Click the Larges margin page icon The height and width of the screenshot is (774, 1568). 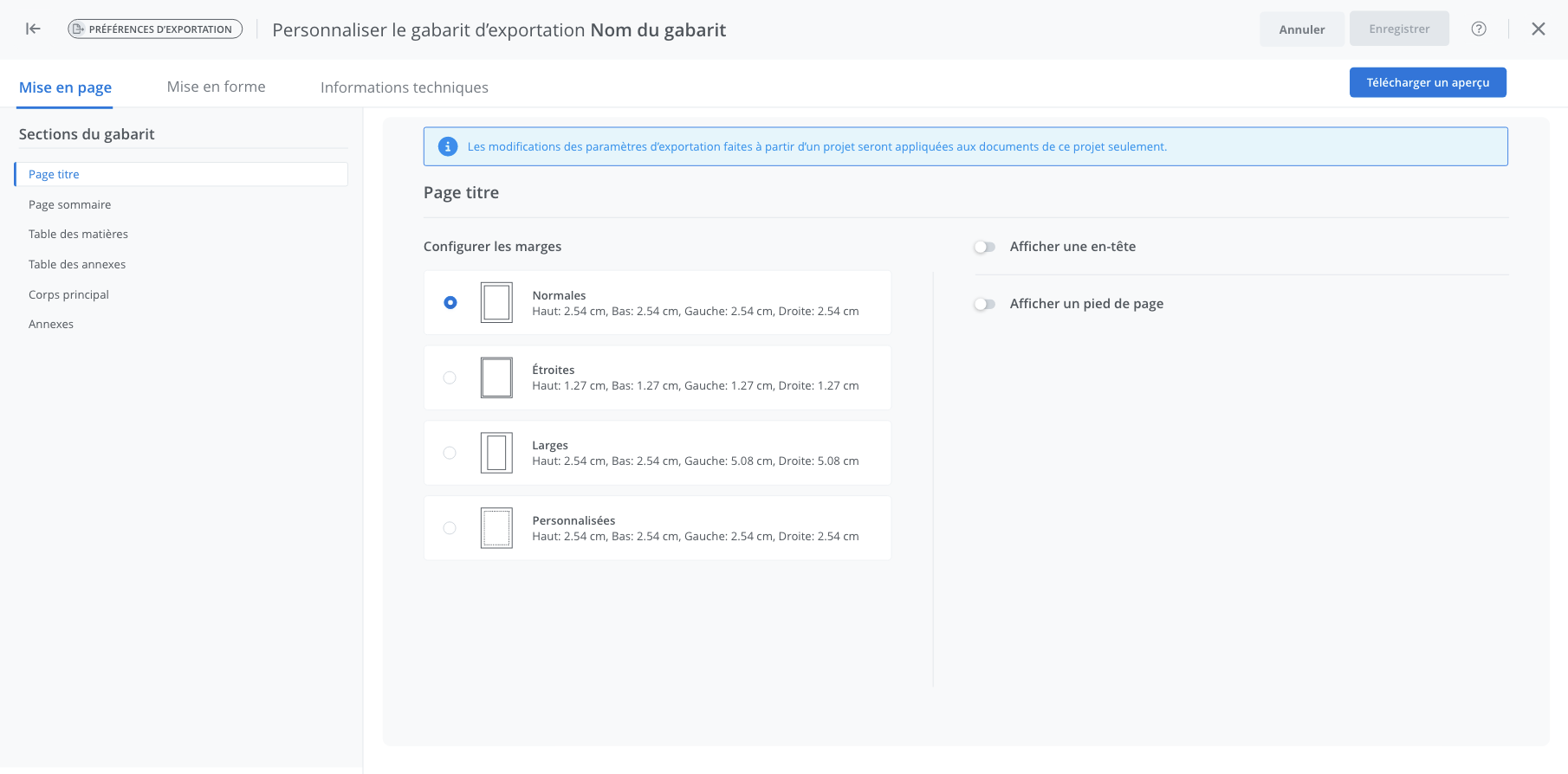[x=496, y=453]
